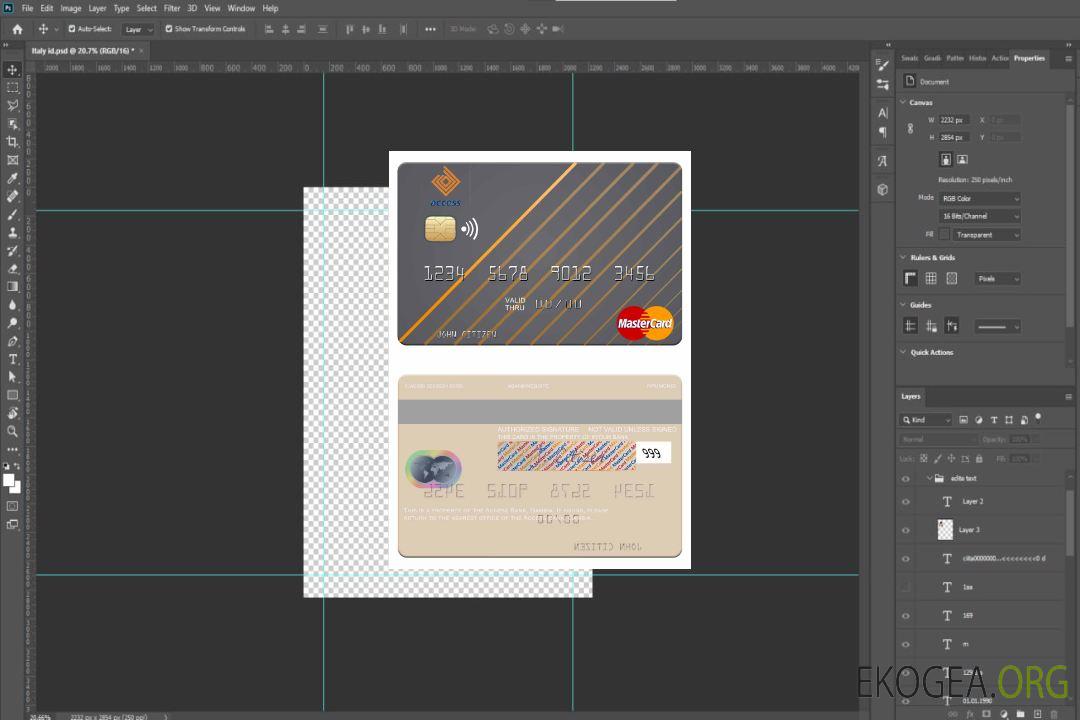
Task: Hide the Layer 2 text layer
Action: point(906,502)
